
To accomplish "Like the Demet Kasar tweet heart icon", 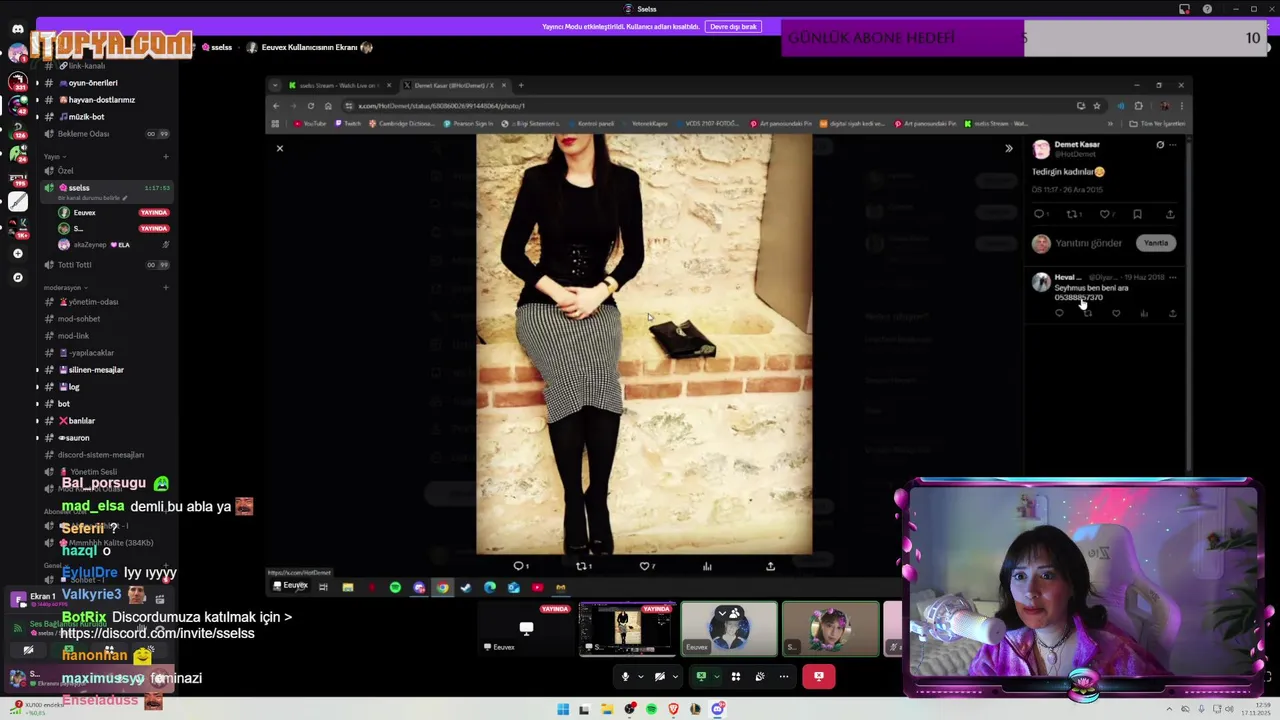I will [1105, 214].
